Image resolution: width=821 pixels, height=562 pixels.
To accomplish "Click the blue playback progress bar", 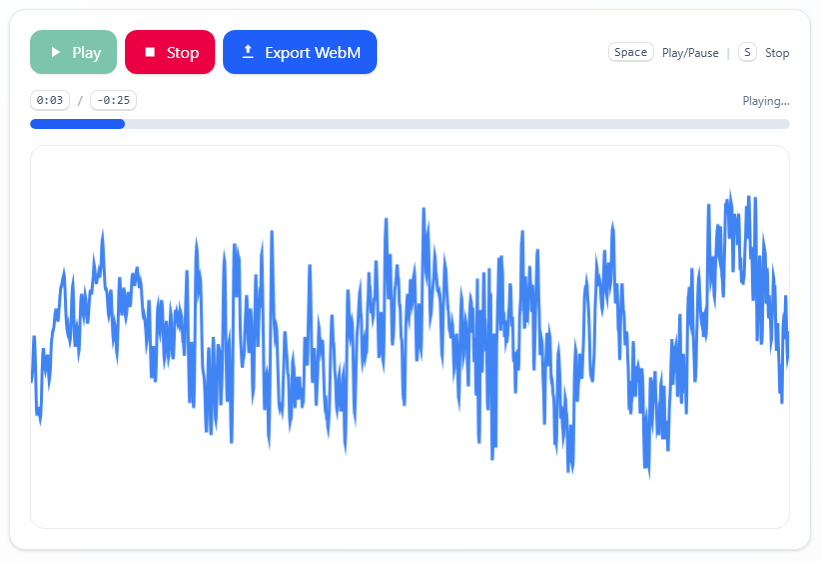I will click(409, 124).
